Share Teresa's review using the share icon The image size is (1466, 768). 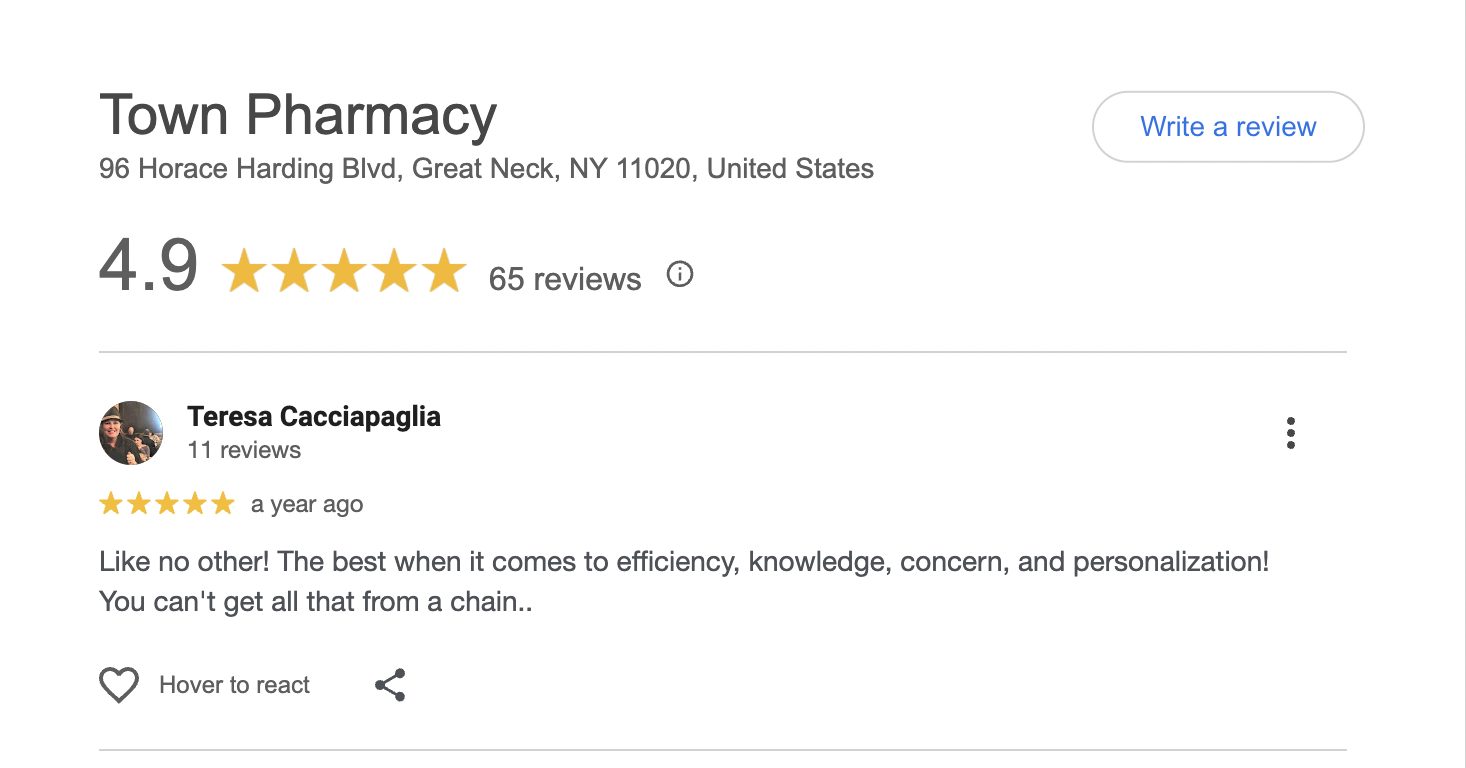tap(390, 685)
